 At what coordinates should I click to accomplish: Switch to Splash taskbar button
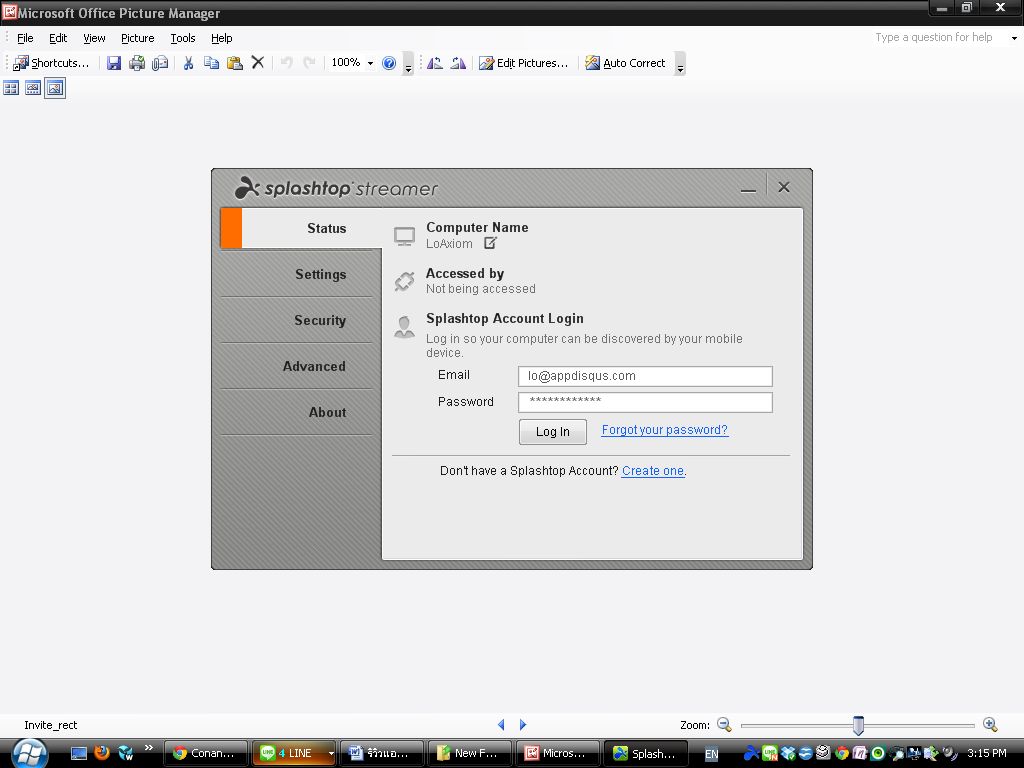(x=646, y=753)
